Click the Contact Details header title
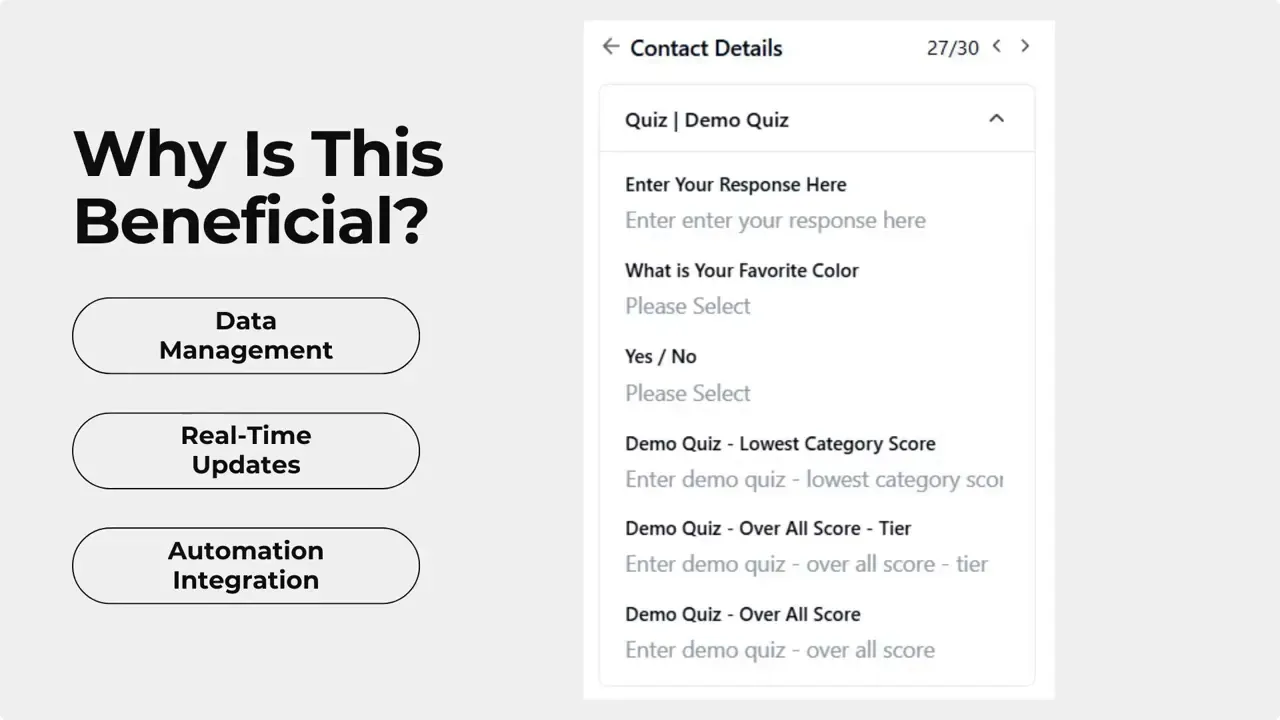Viewport: 1280px width, 720px height. pos(706,48)
